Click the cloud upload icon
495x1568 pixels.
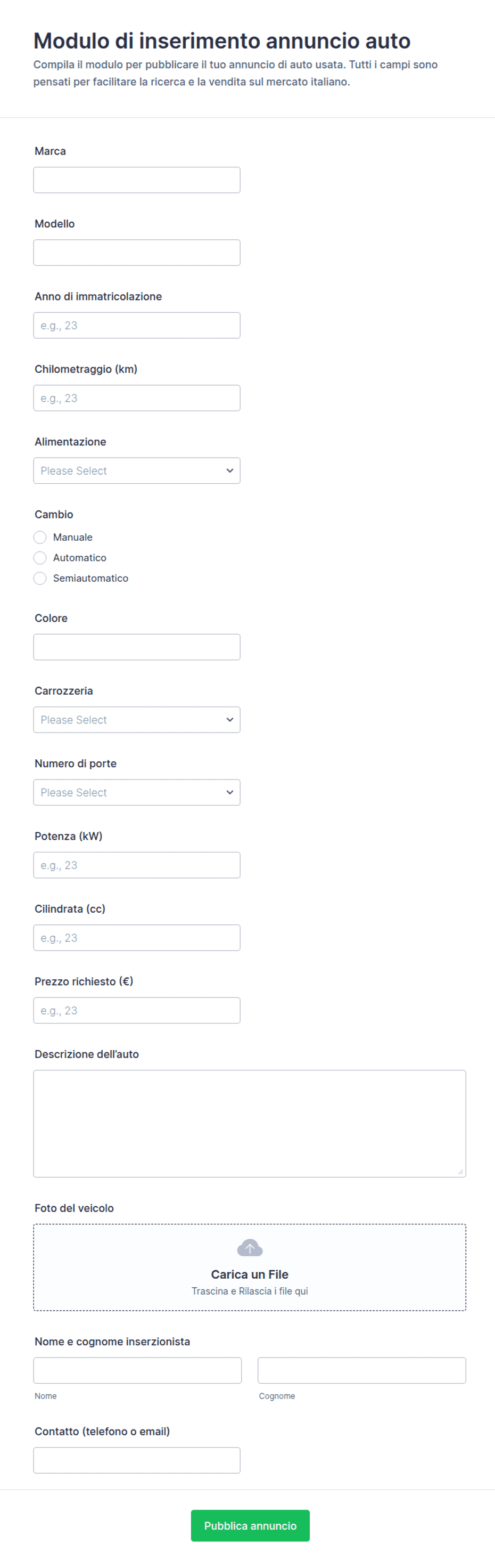249,1247
